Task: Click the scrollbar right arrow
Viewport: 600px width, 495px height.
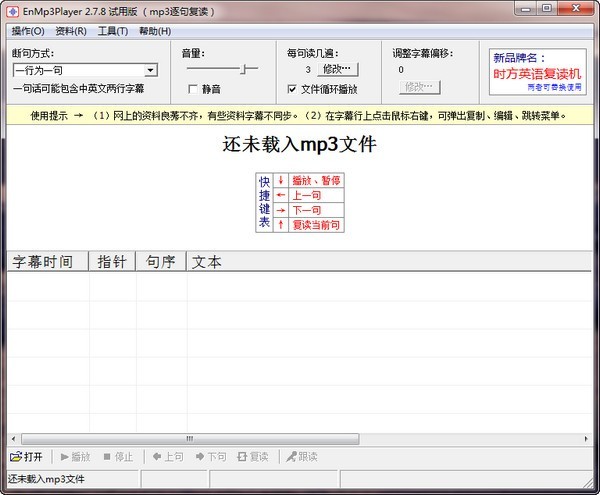Action: 586,439
